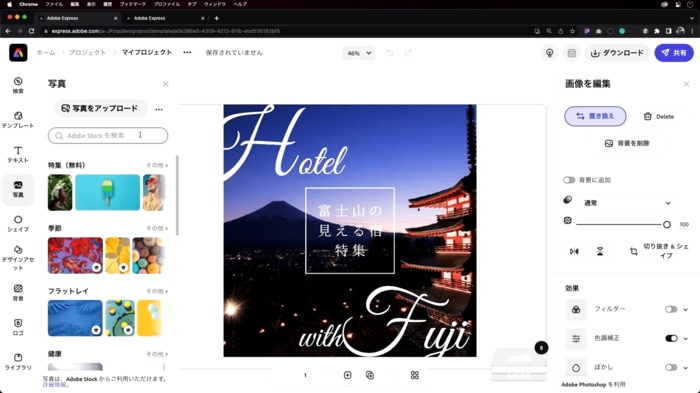Screen dimensions: 700x393
Task: Select the red leaves seasonal thumbnail
Action: tap(75, 255)
